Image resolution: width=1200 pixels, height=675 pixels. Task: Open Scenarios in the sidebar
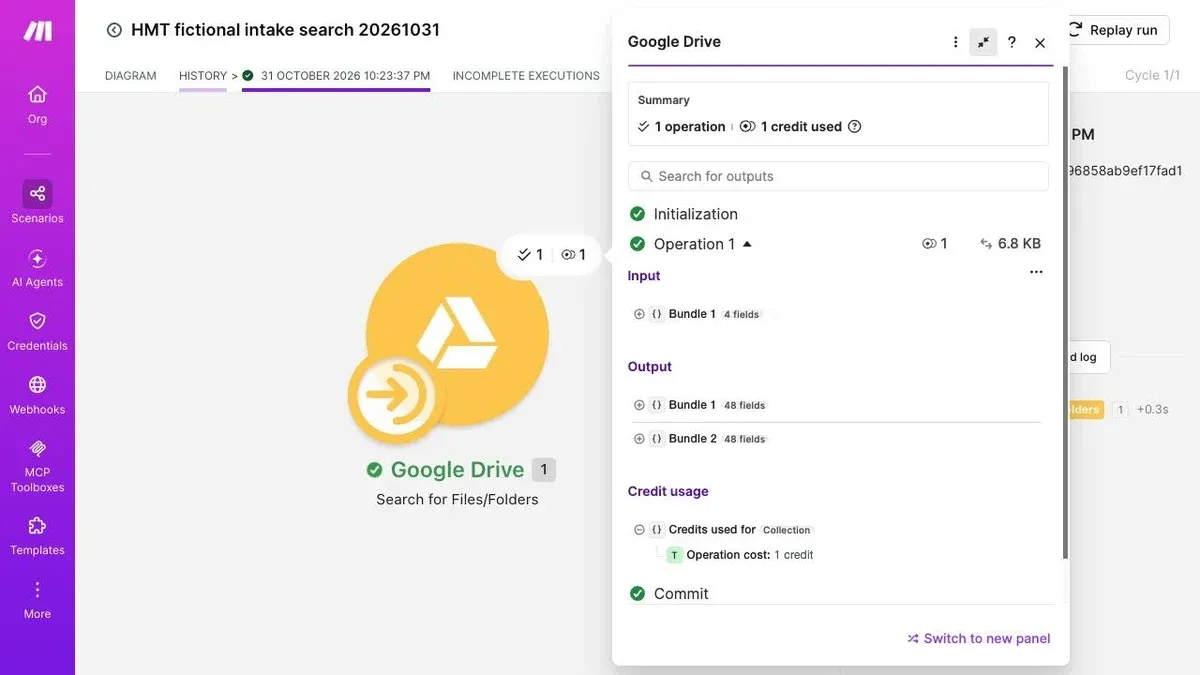coord(37,203)
